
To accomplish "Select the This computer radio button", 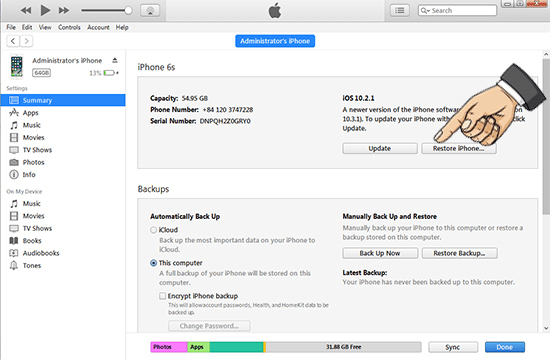I will 153,263.
